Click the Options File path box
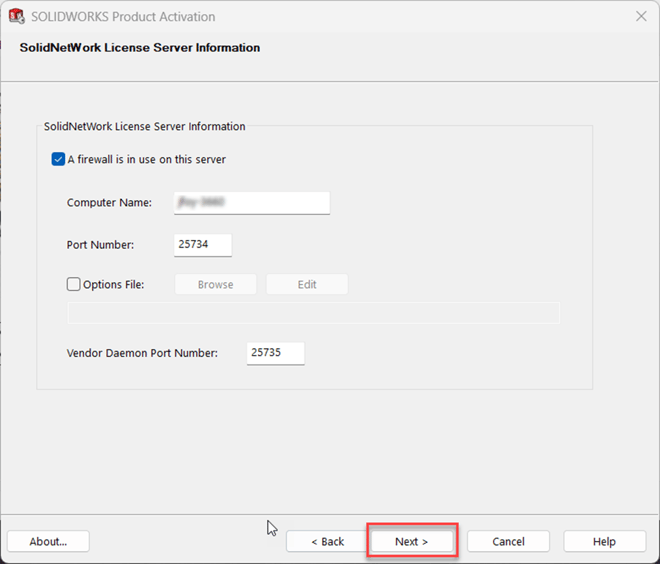Image resolution: width=660 pixels, height=564 pixels. 314,313
